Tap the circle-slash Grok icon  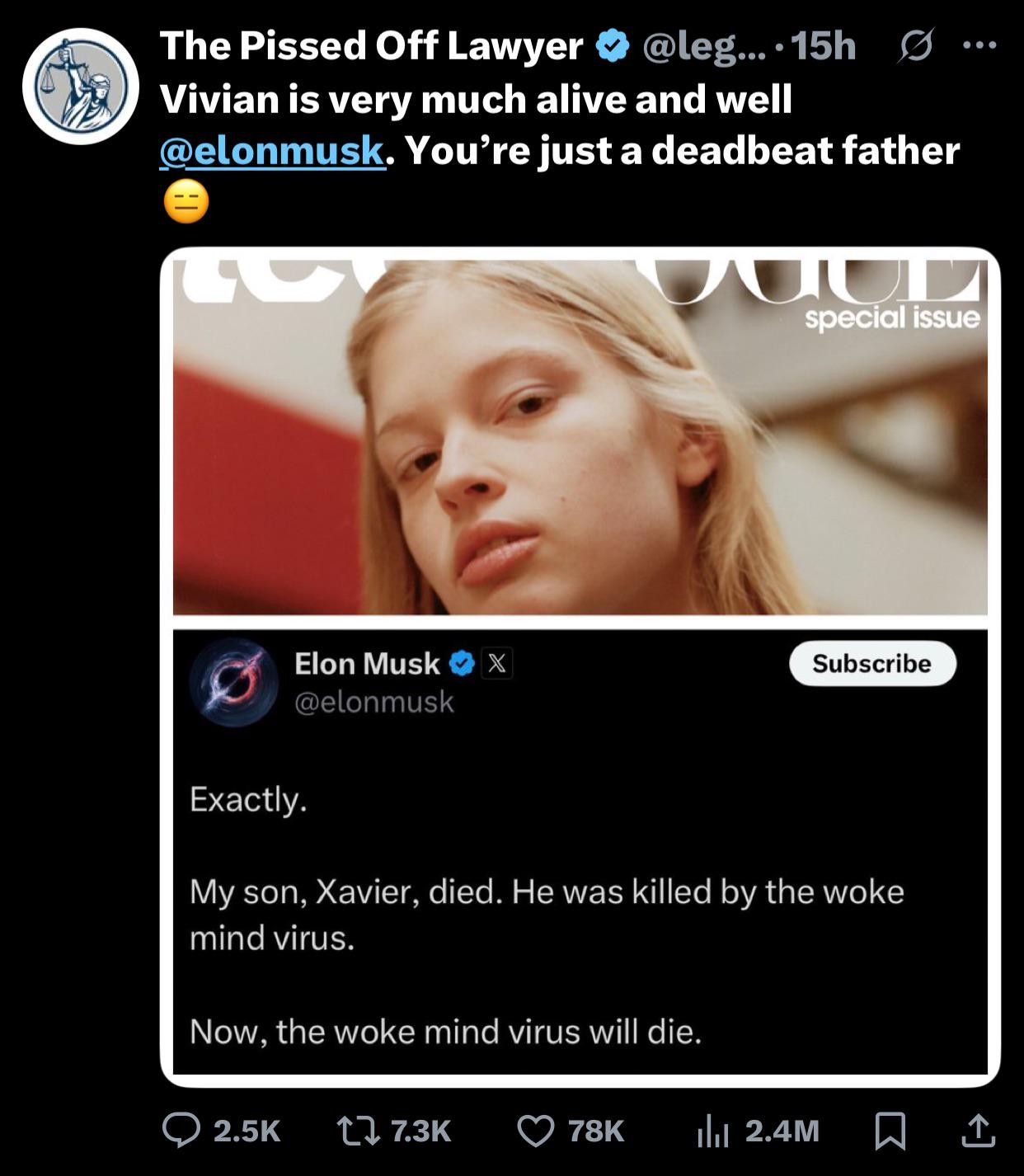915,47
